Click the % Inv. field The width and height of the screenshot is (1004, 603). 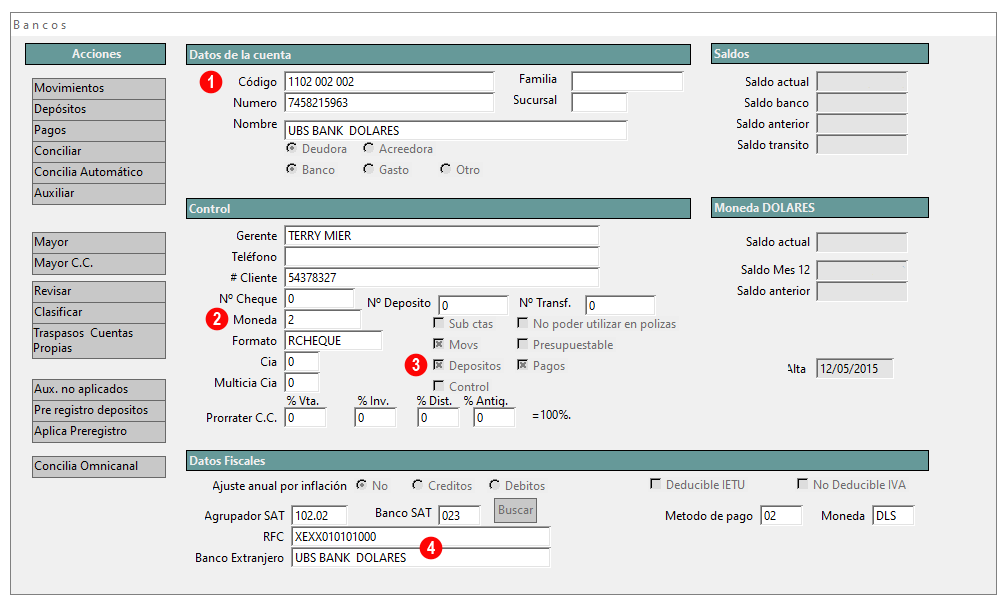[375, 417]
